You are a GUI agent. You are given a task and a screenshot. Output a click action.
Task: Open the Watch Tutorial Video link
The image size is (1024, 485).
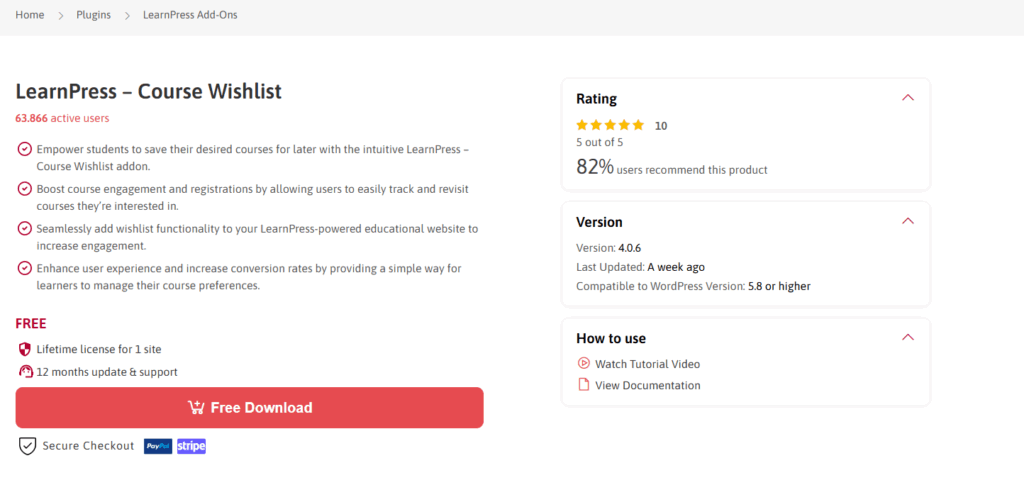pos(647,364)
